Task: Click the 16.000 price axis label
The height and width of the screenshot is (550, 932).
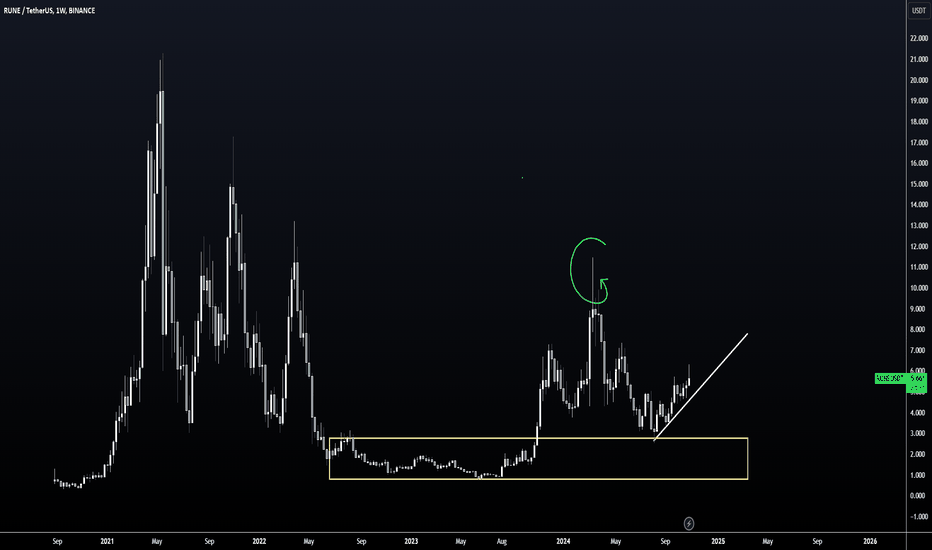Action: [919, 163]
